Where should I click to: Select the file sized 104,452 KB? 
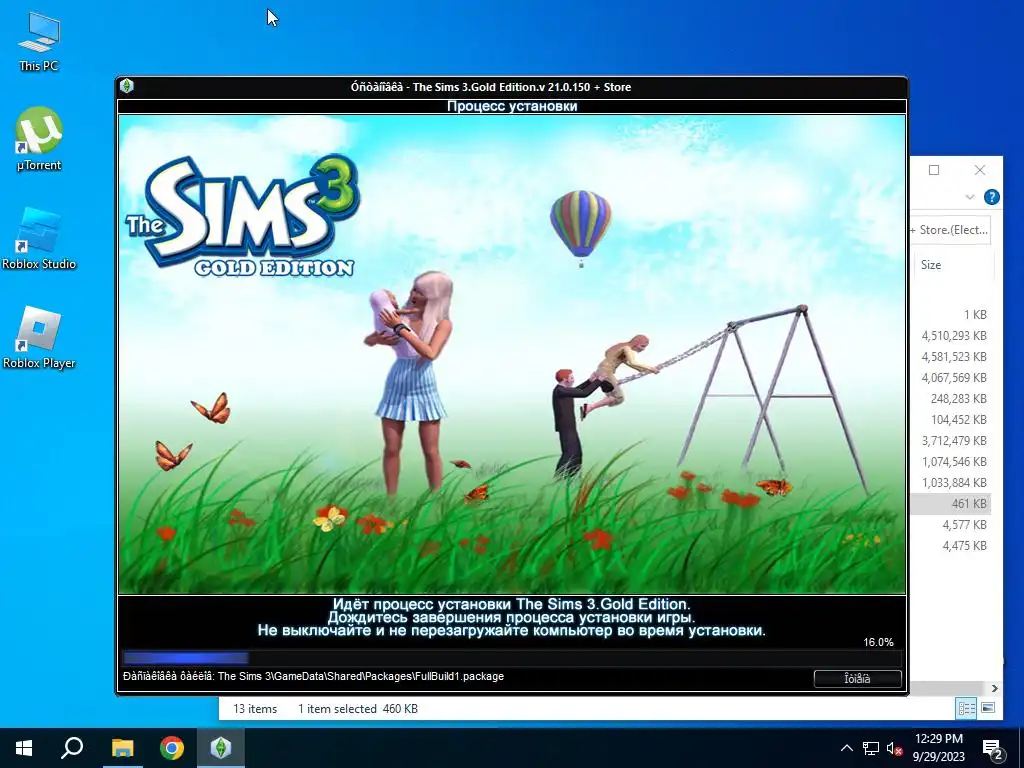pos(952,419)
